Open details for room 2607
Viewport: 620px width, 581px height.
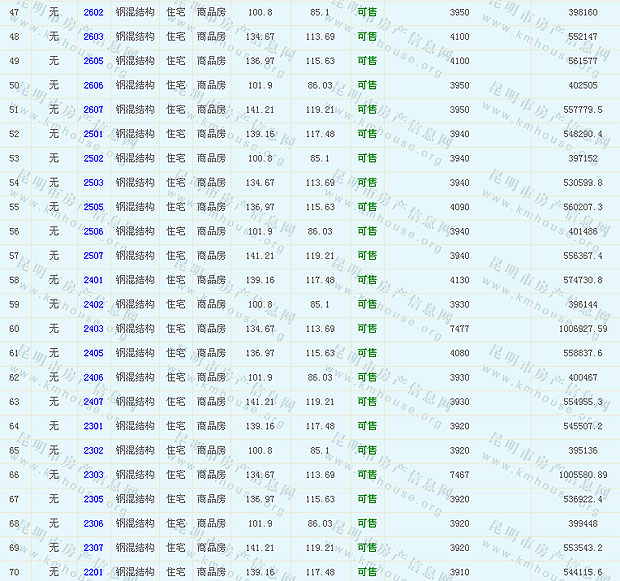click(x=93, y=110)
